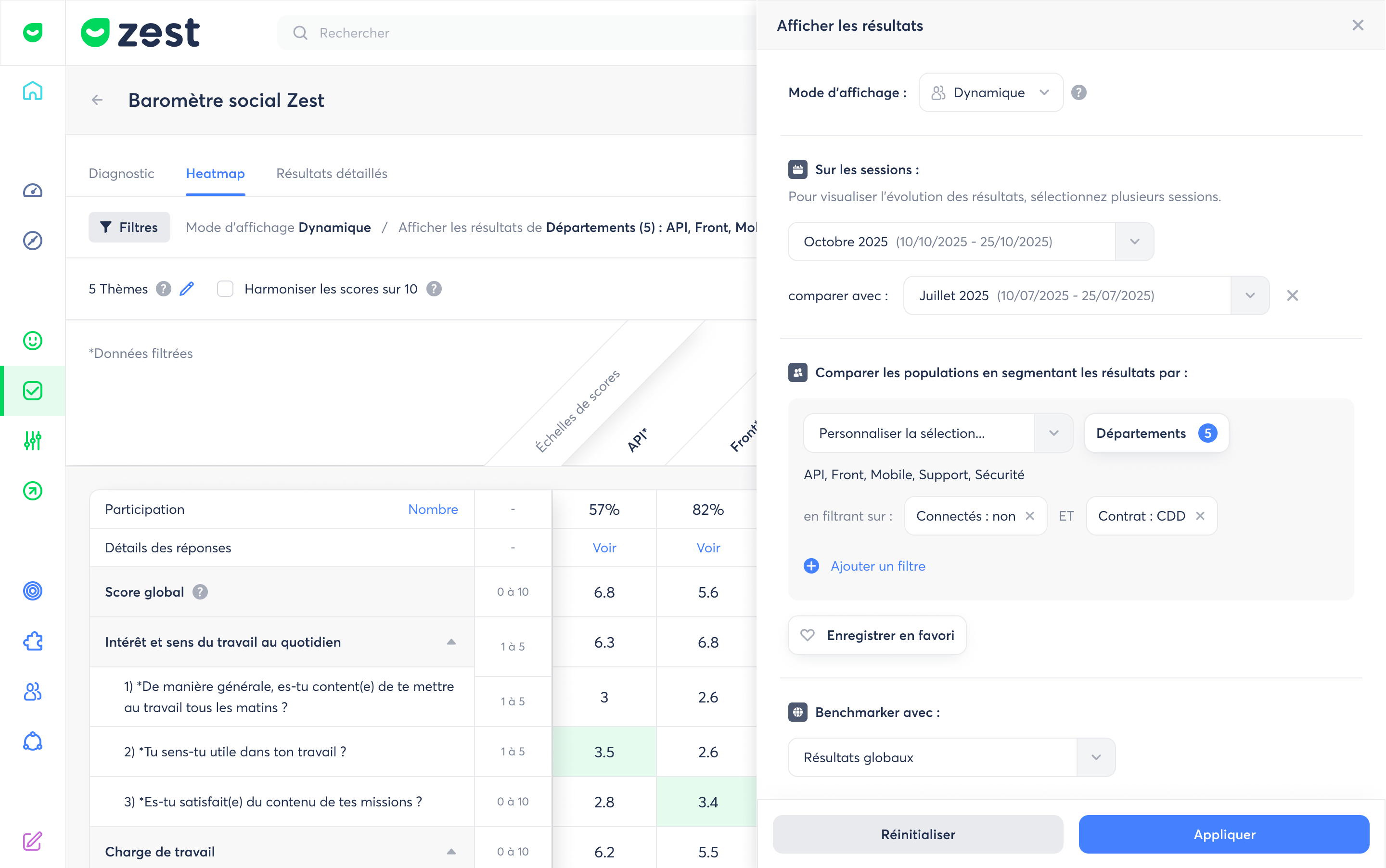Remove the Contrat : CDD filter
The width and height of the screenshot is (1386, 868).
click(x=1200, y=516)
